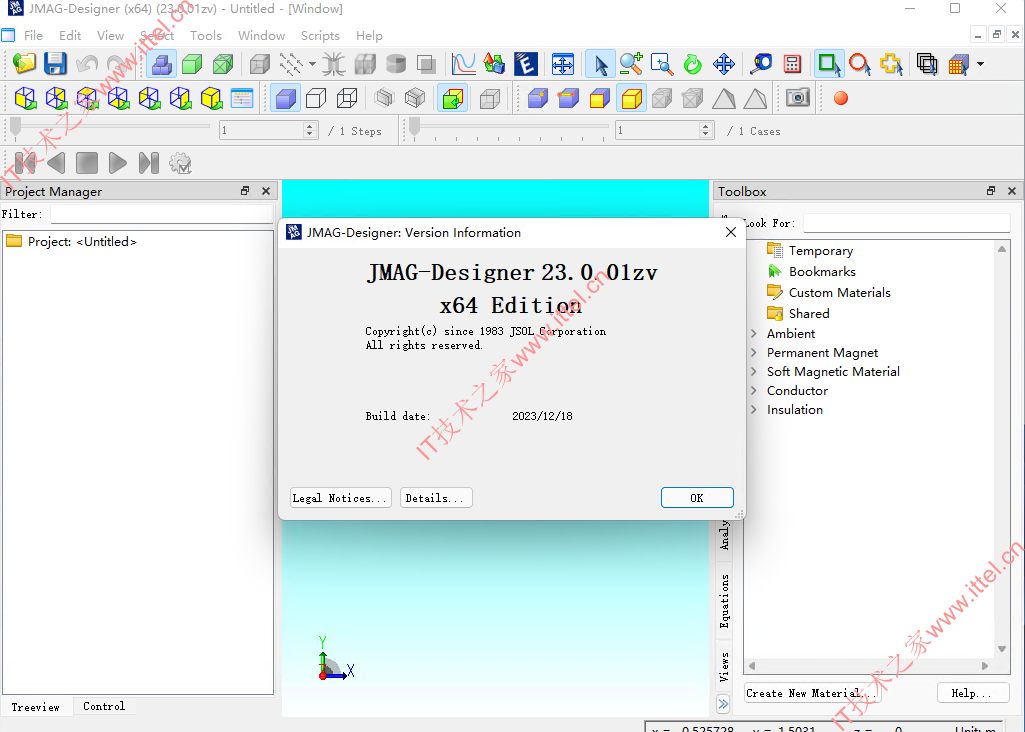This screenshot has height=732, width=1025.
Task: Select the arrow pointer selection tool
Action: click(600, 64)
